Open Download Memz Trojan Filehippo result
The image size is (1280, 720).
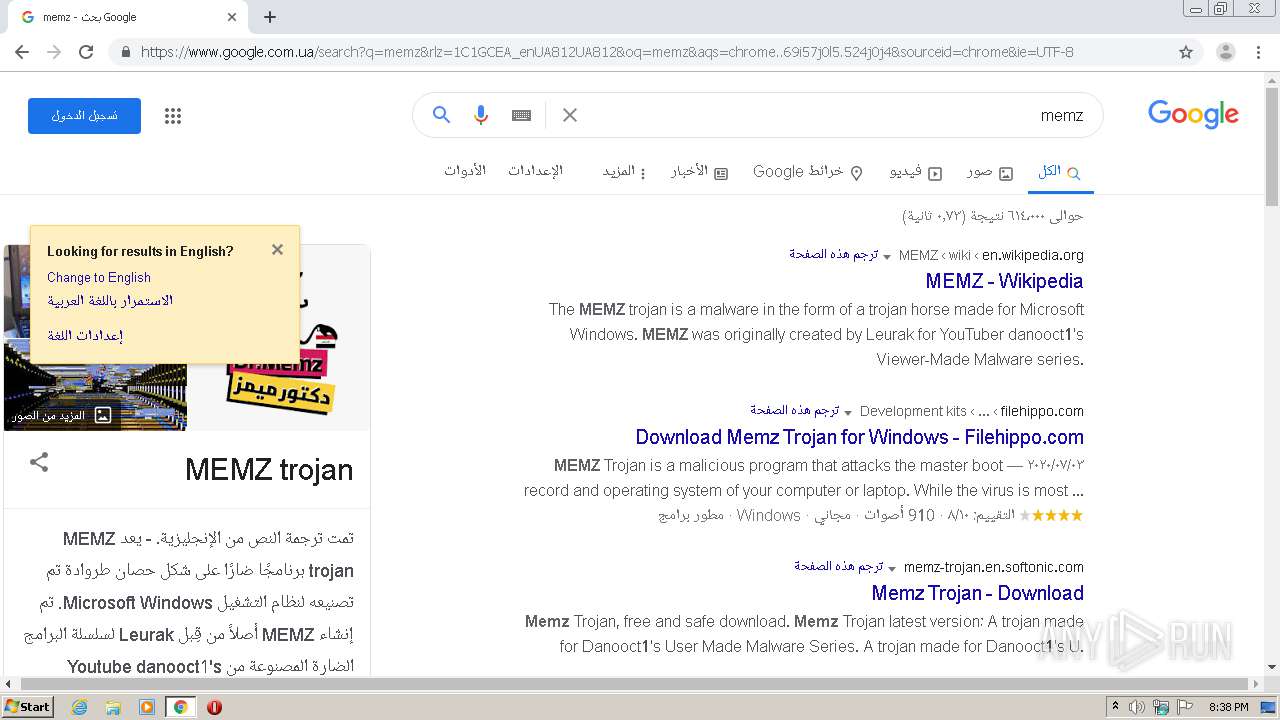tap(859, 437)
